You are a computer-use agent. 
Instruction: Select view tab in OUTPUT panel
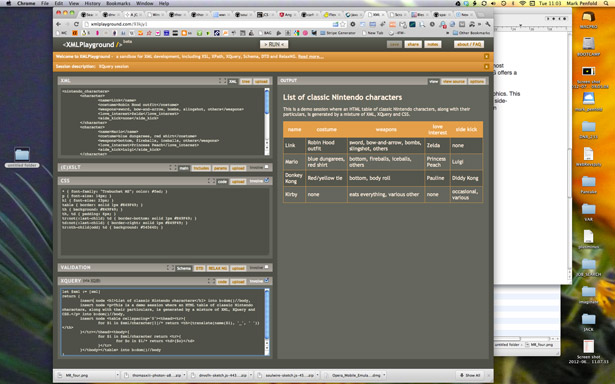point(433,81)
